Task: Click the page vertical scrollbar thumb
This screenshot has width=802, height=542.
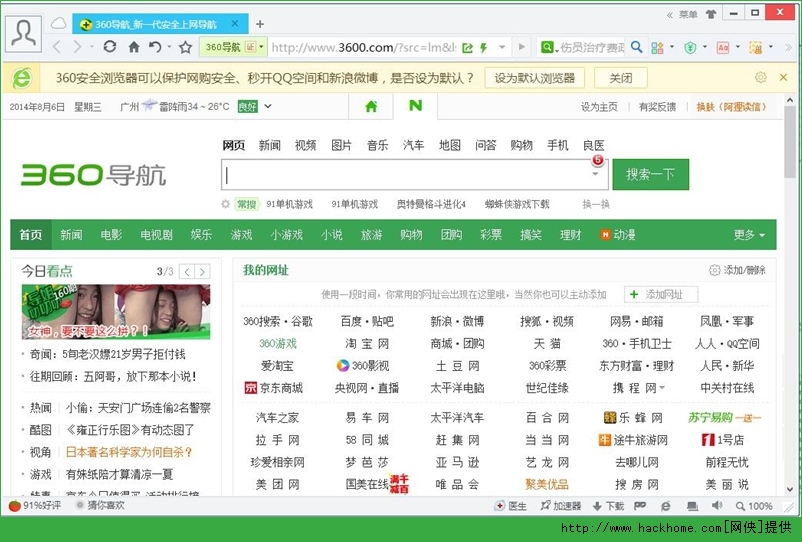Action: coord(789,142)
